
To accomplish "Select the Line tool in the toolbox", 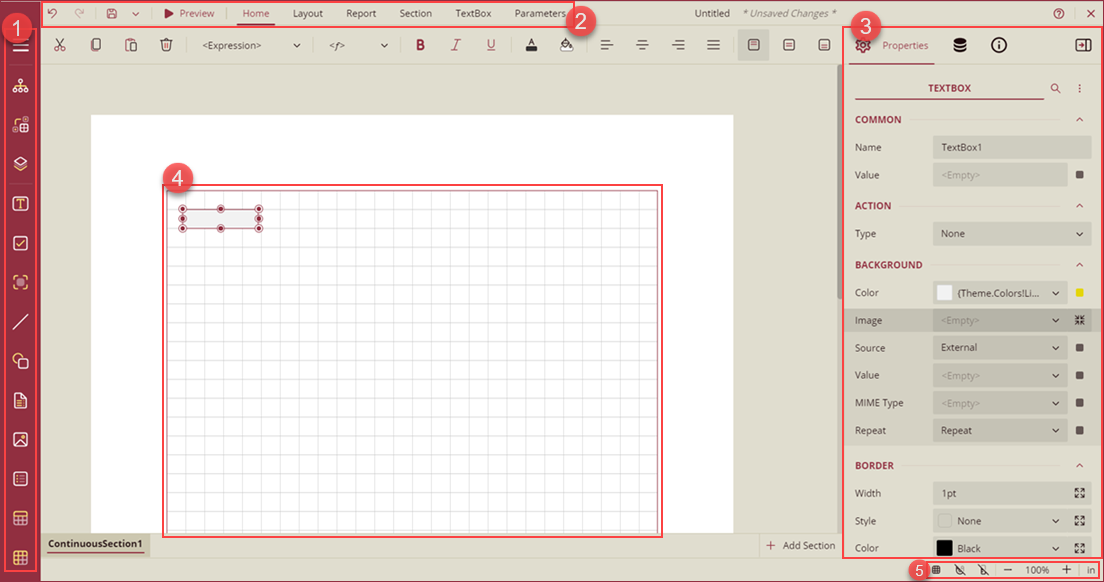I will 20,322.
